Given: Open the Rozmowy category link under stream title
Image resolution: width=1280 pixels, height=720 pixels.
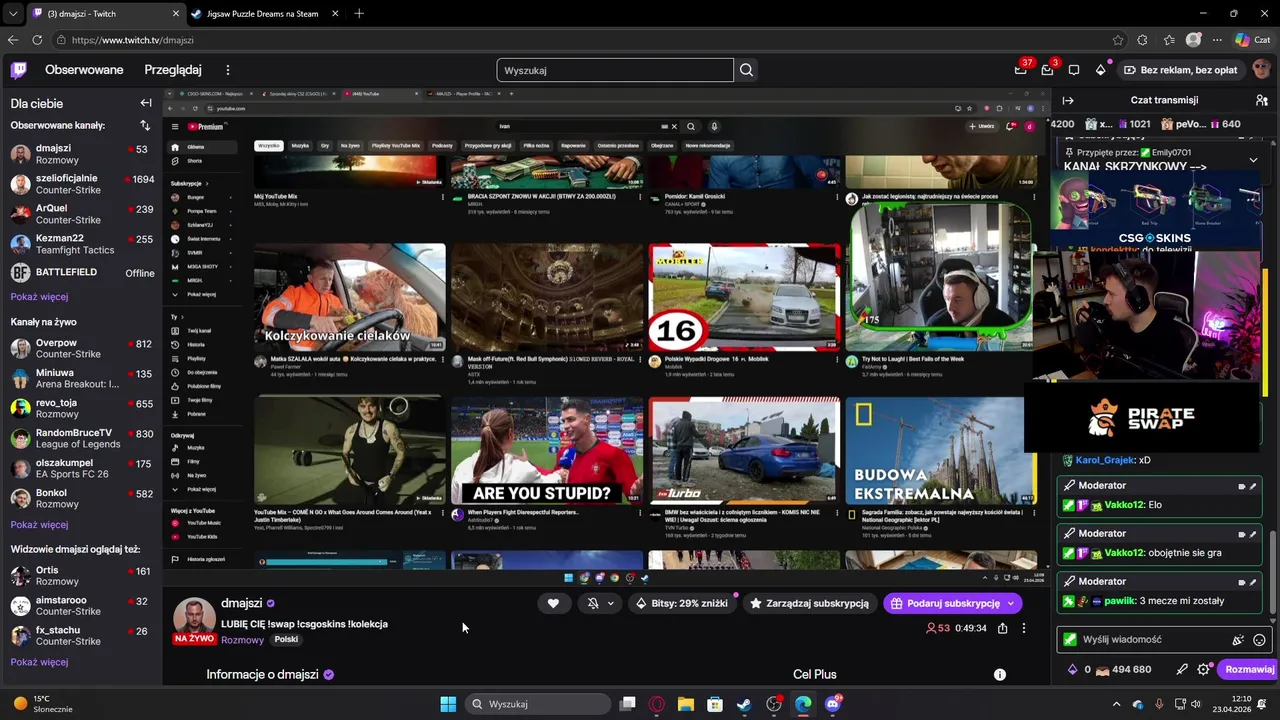Looking at the screenshot, I should pyautogui.click(x=242, y=640).
